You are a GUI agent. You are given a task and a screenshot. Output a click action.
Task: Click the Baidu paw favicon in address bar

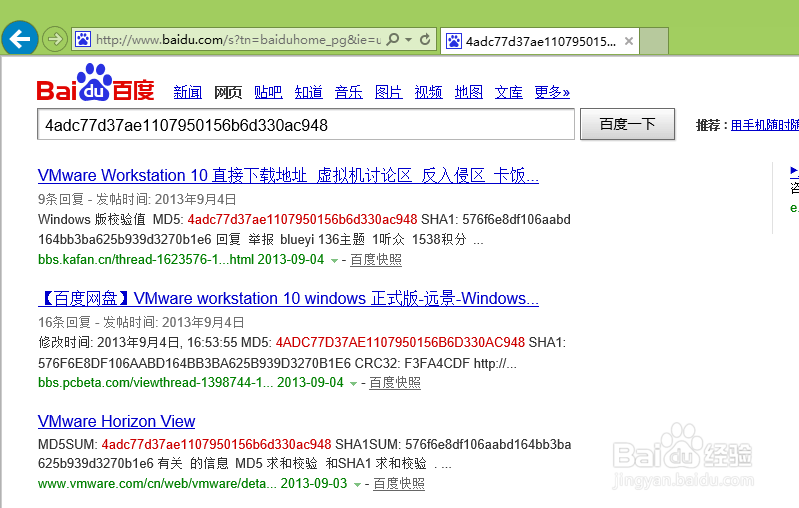click(x=83, y=39)
